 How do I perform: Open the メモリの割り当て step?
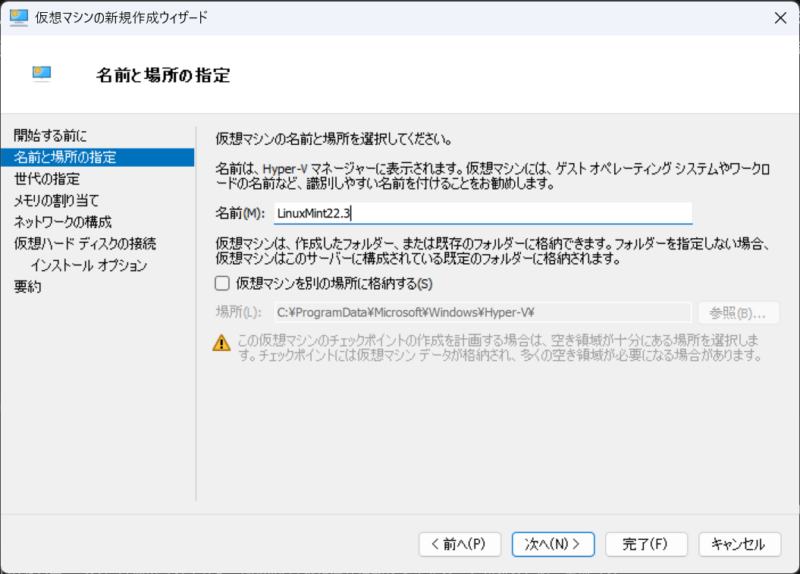click(x=57, y=201)
